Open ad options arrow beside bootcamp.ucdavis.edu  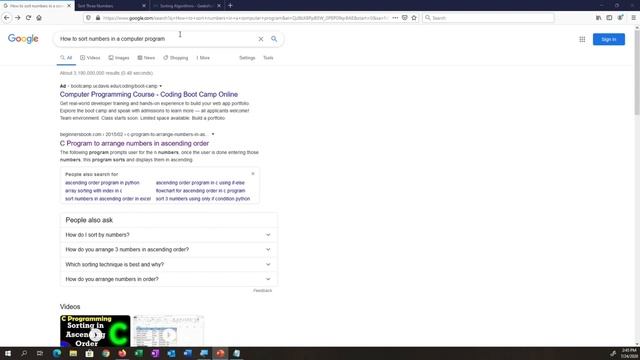click(160, 86)
